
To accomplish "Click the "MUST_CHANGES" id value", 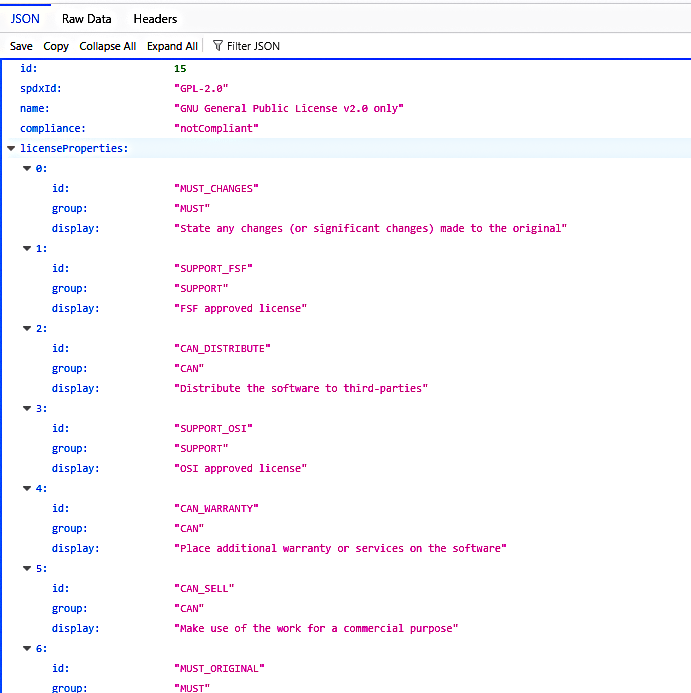I will coord(216,188).
